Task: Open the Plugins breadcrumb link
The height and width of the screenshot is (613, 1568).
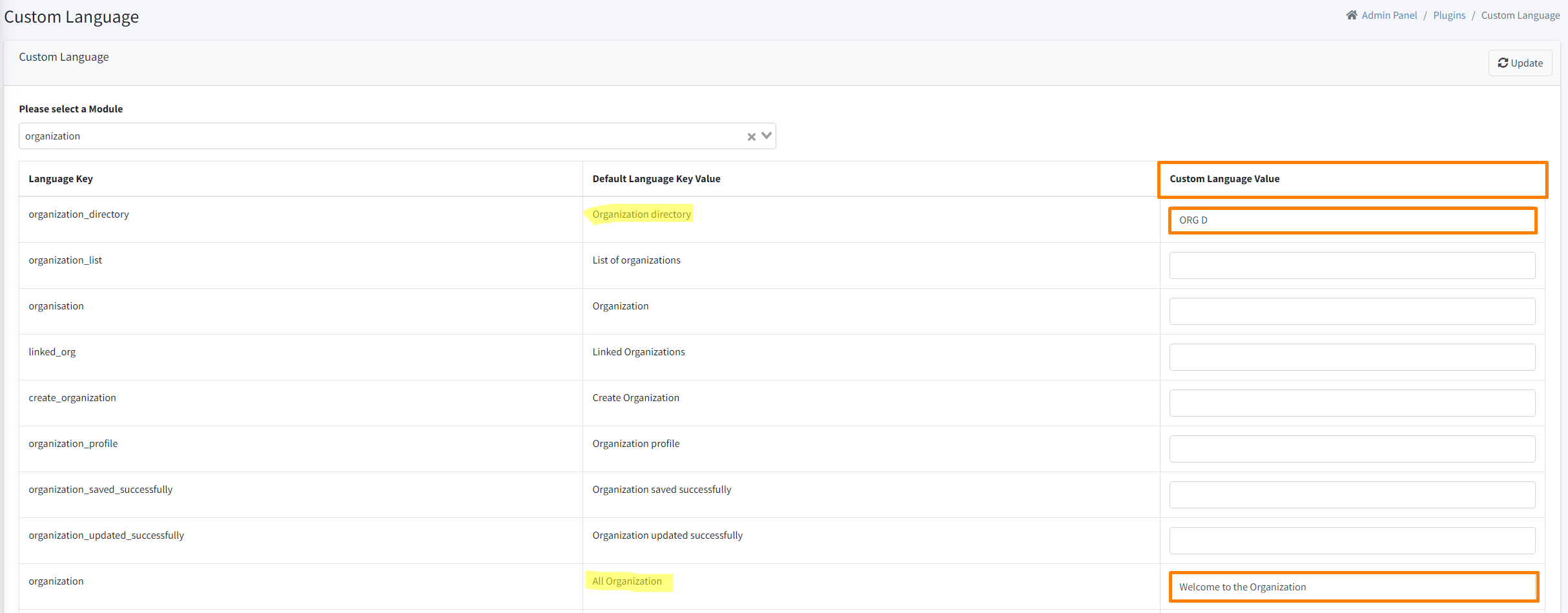Action: tap(1449, 14)
